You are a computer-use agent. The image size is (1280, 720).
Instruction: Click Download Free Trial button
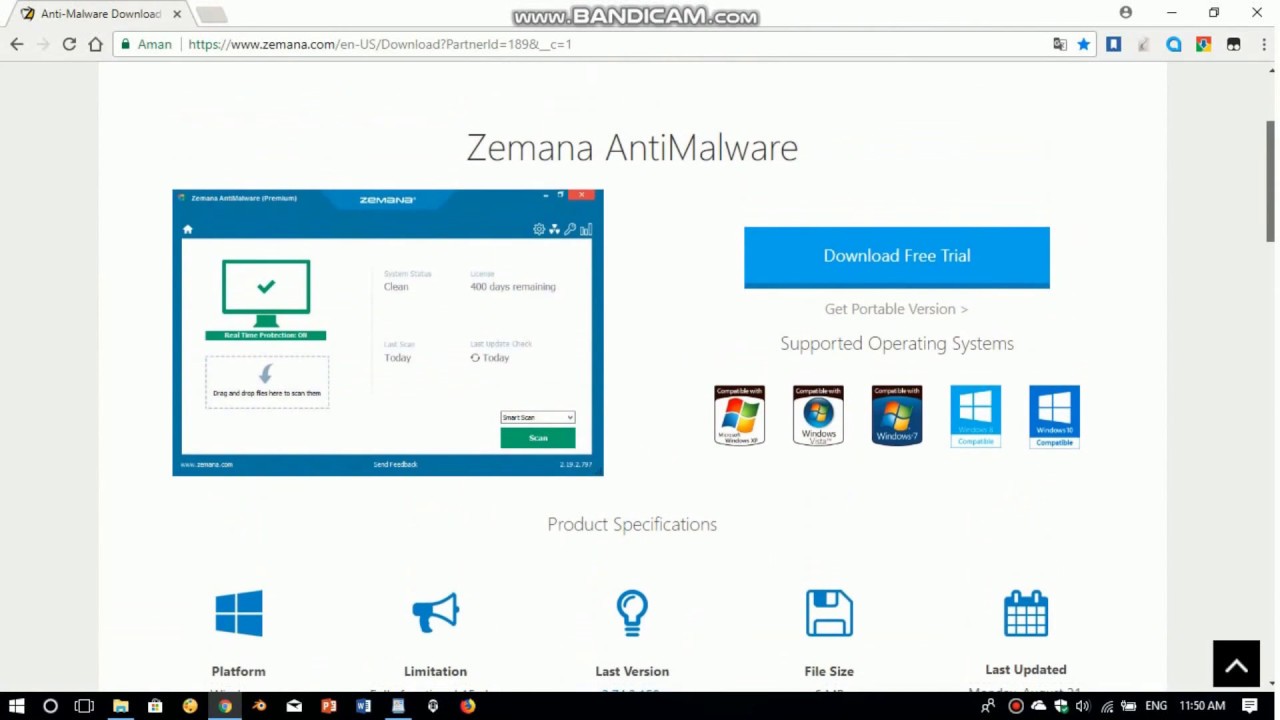pos(897,257)
